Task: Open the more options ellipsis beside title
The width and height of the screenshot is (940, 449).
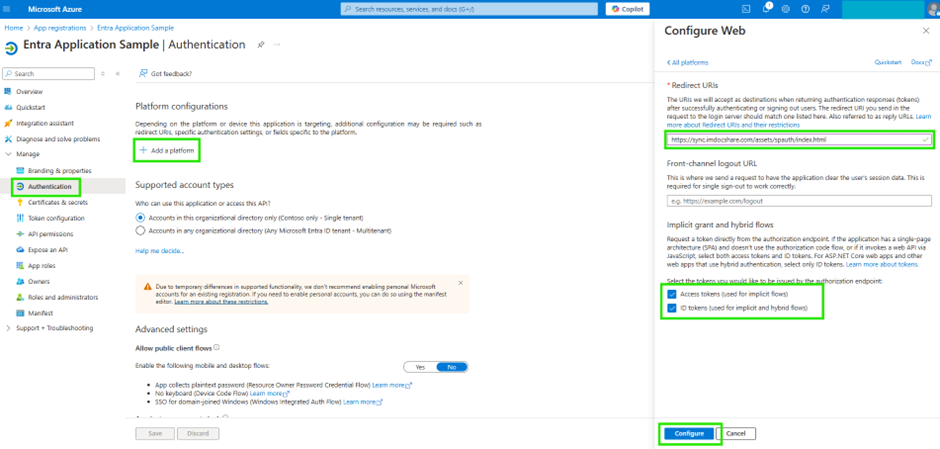Action: click(x=277, y=45)
